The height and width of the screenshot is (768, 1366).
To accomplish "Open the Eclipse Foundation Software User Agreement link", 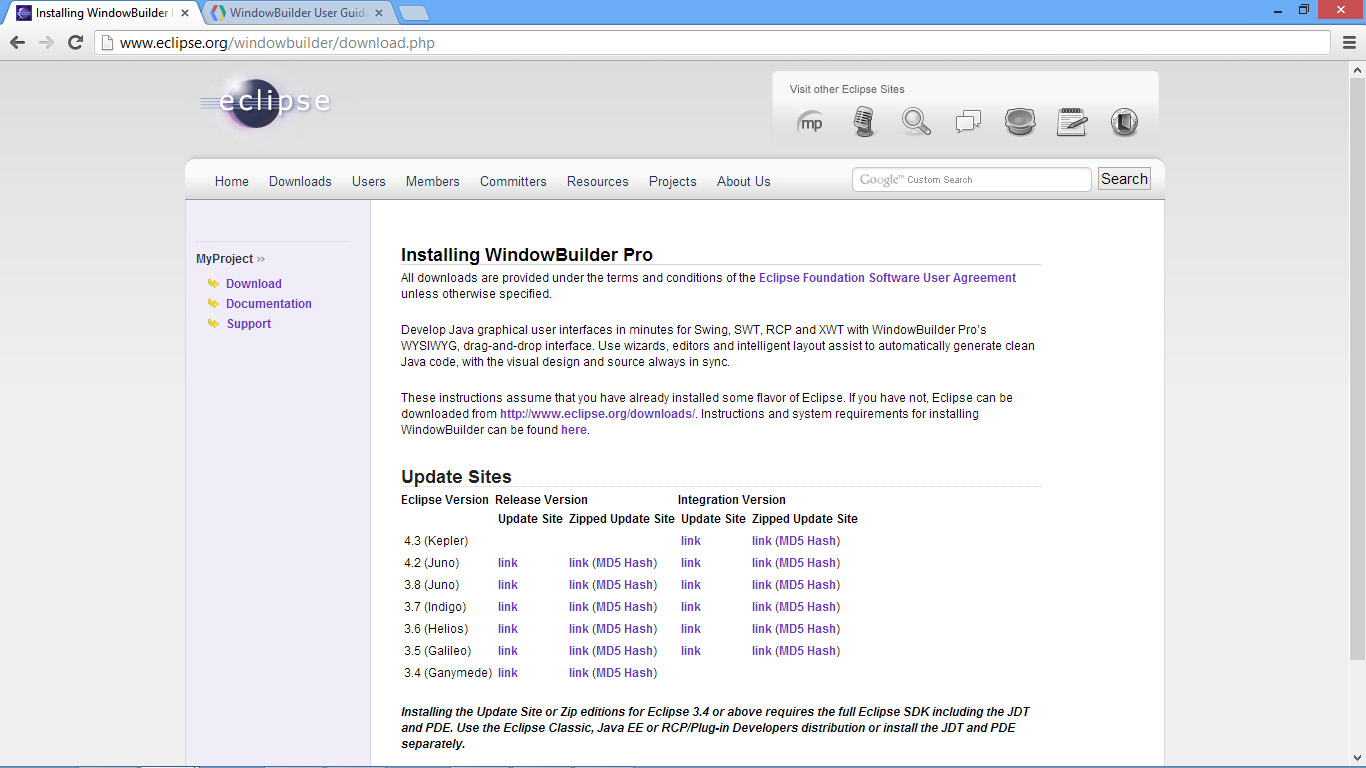I will click(887, 278).
